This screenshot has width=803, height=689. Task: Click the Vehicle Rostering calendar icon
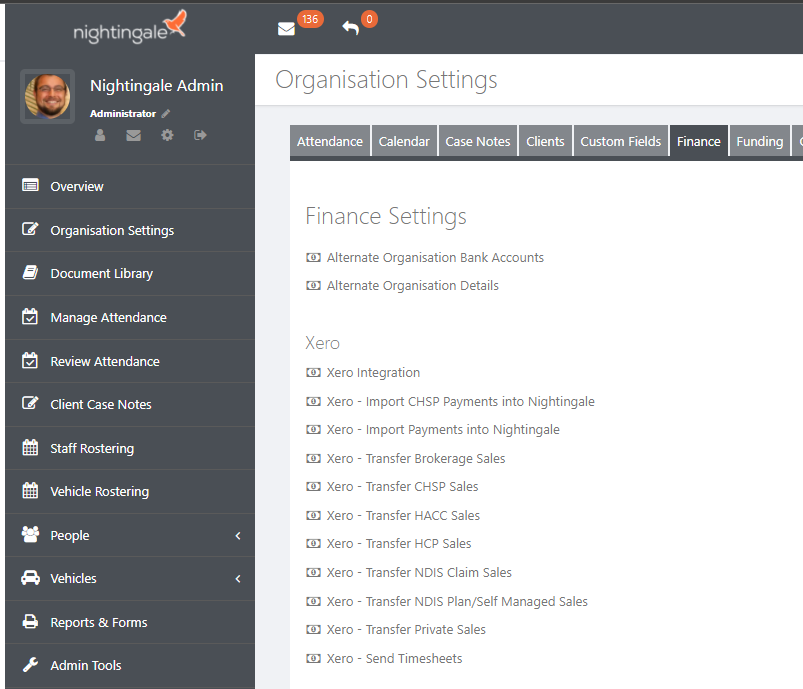click(x=30, y=490)
